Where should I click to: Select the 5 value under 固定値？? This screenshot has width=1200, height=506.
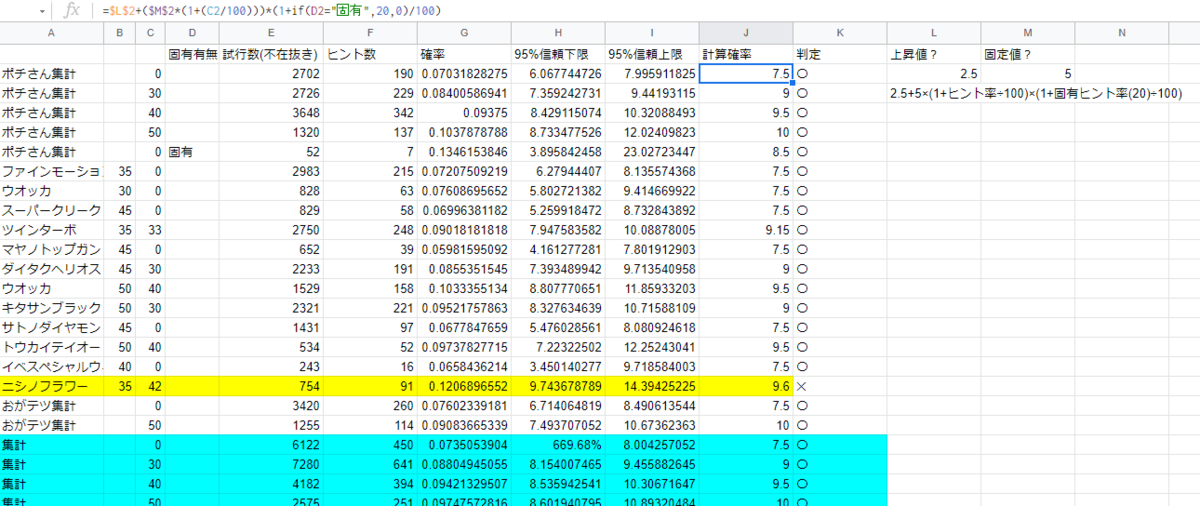1028,74
